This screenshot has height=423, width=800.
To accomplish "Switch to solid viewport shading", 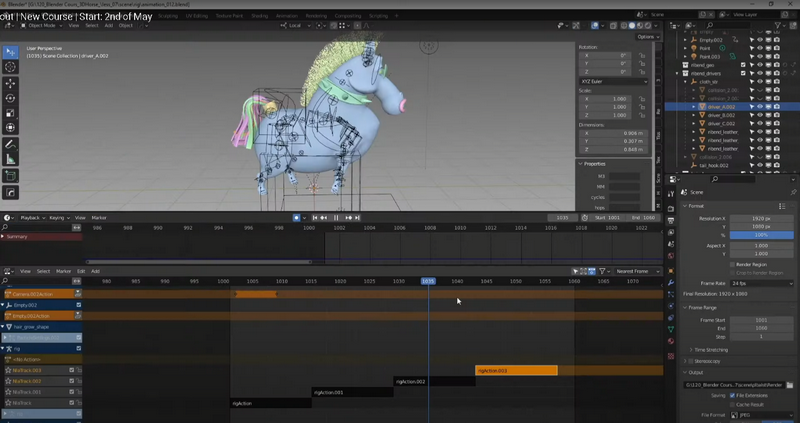I will (x=632, y=26).
